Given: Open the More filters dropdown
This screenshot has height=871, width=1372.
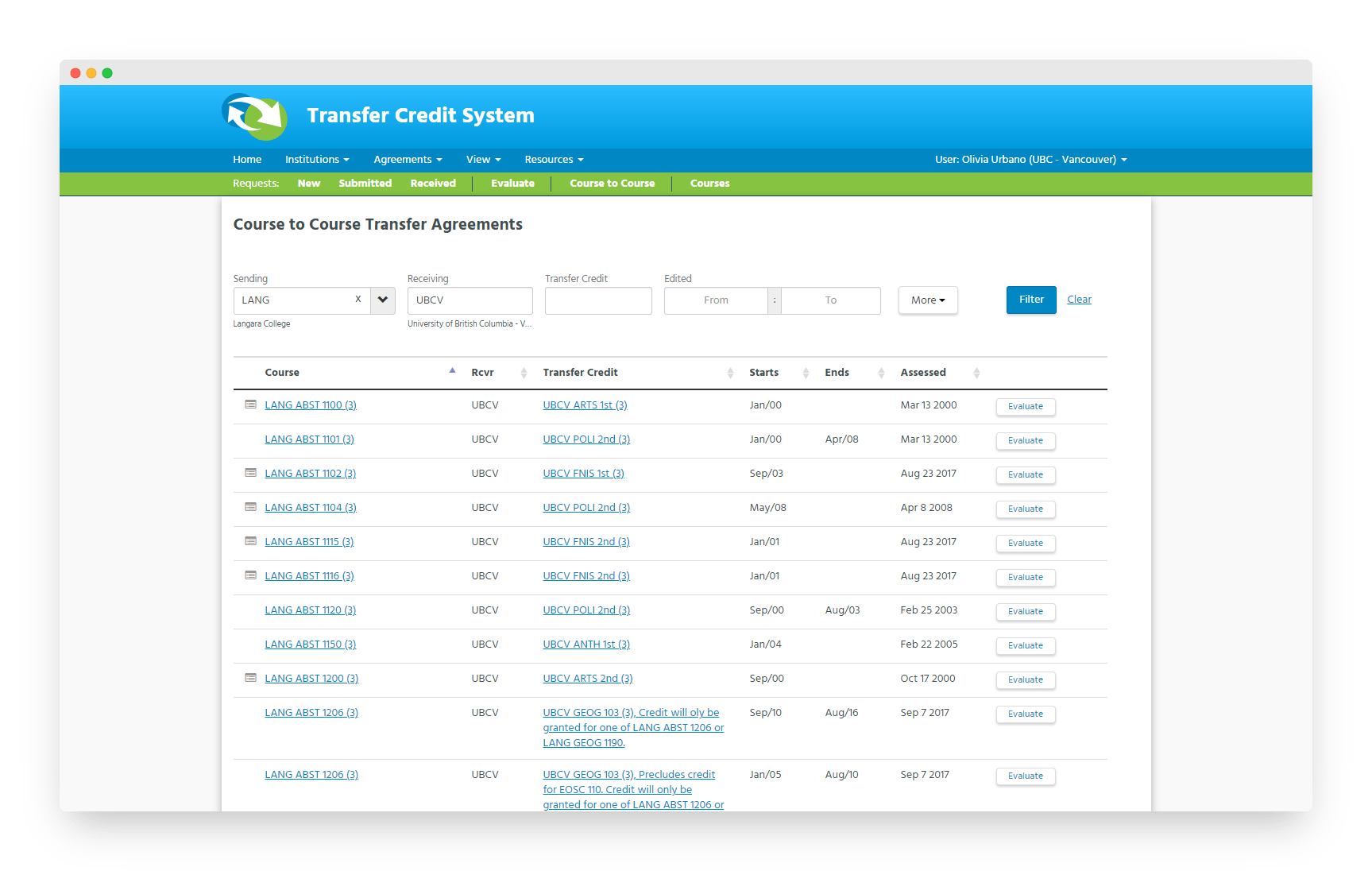Looking at the screenshot, I should click(x=928, y=300).
